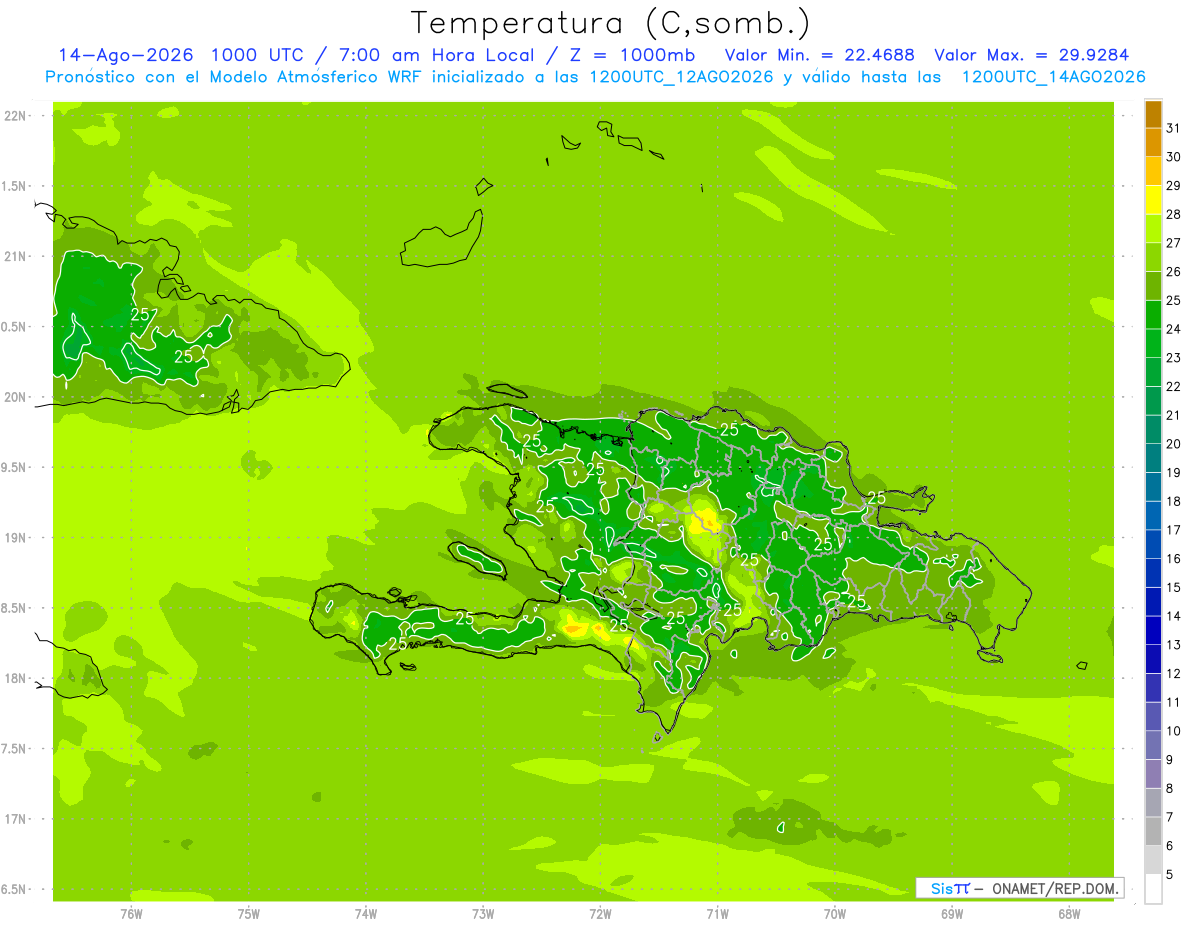
Task: Click the 68W longitude axis label
Action: [1069, 914]
